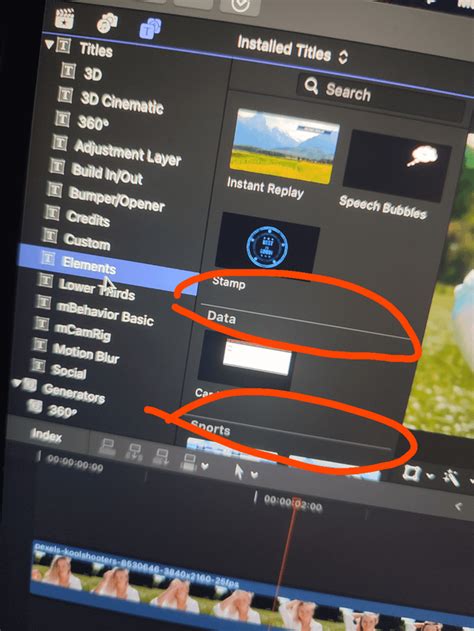474x631 pixels.
Task: Open the Transform options dropdown chevron
Action: [431, 476]
